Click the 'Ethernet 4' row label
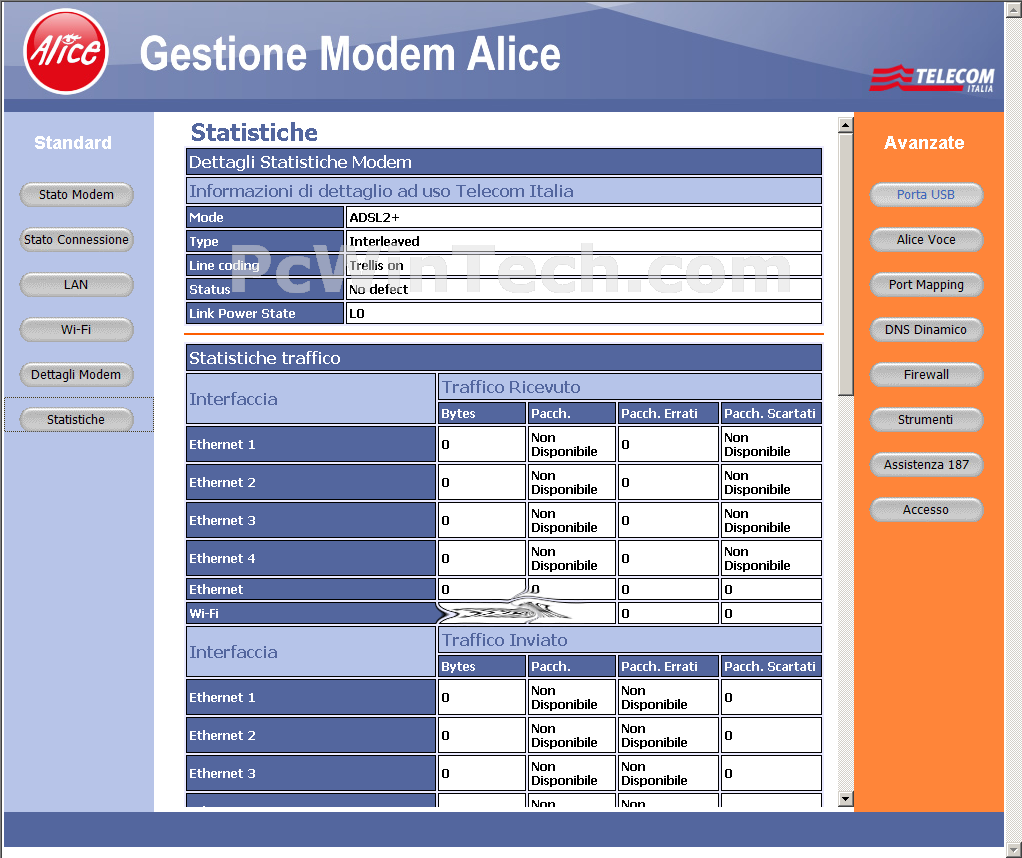 (311, 558)
